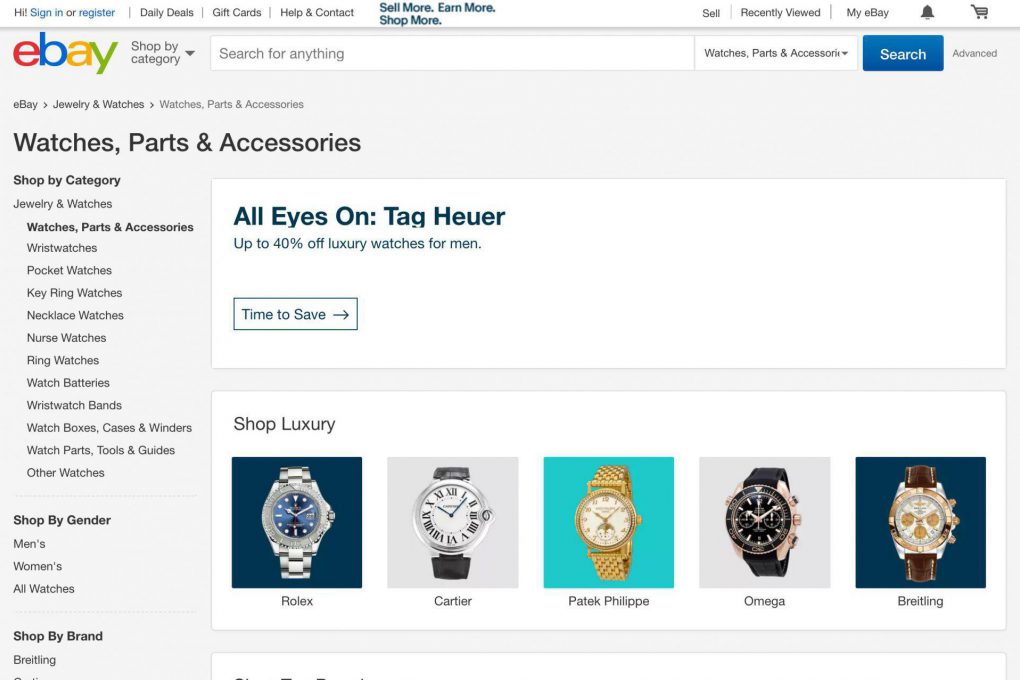Expand the Shop by category menu
The width and height of the screenshot is (1020, 680).
pyautogui.click(x=162, y=53)
